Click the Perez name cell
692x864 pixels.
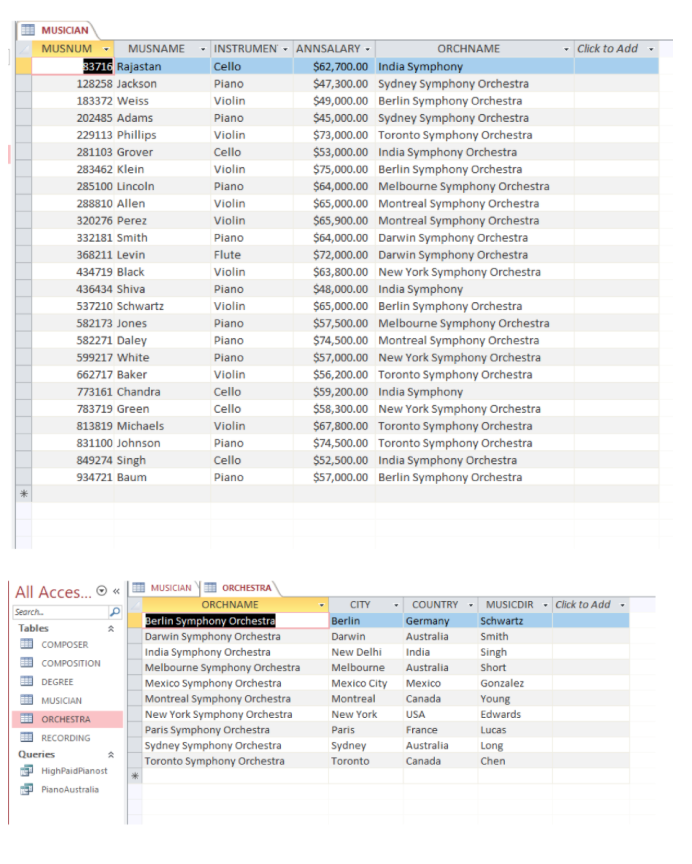162,220
